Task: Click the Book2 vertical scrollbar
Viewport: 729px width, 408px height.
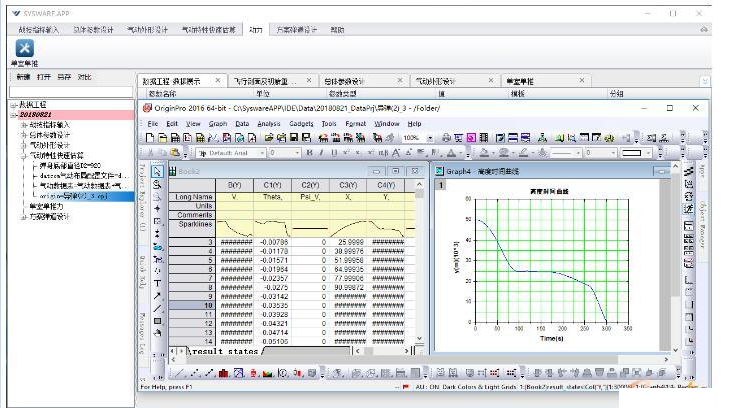Action: (419, 262)
